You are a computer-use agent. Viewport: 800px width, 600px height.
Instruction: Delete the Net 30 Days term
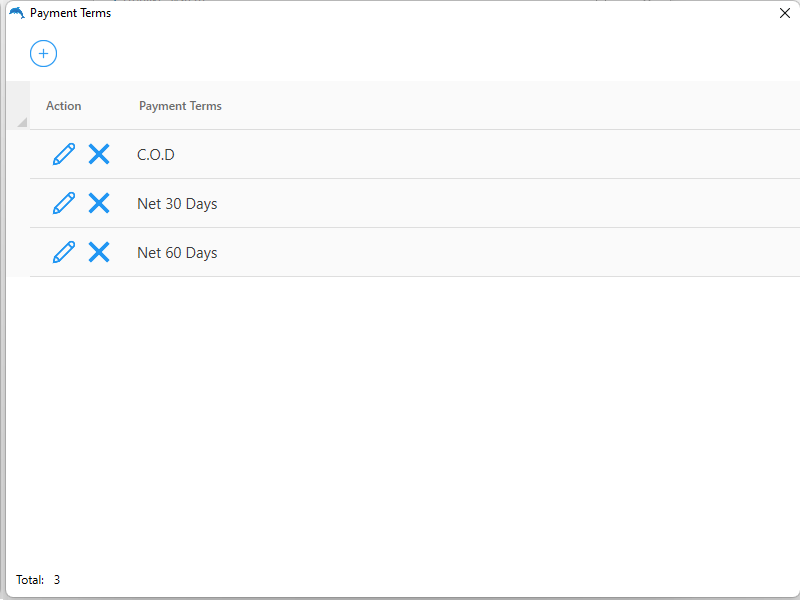pos(99,203)
